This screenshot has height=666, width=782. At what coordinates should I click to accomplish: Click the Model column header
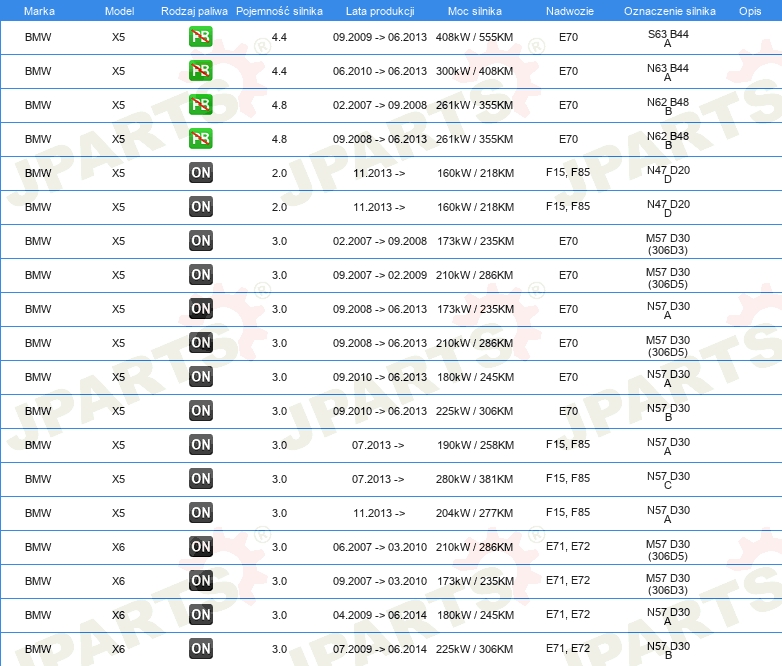119,11
